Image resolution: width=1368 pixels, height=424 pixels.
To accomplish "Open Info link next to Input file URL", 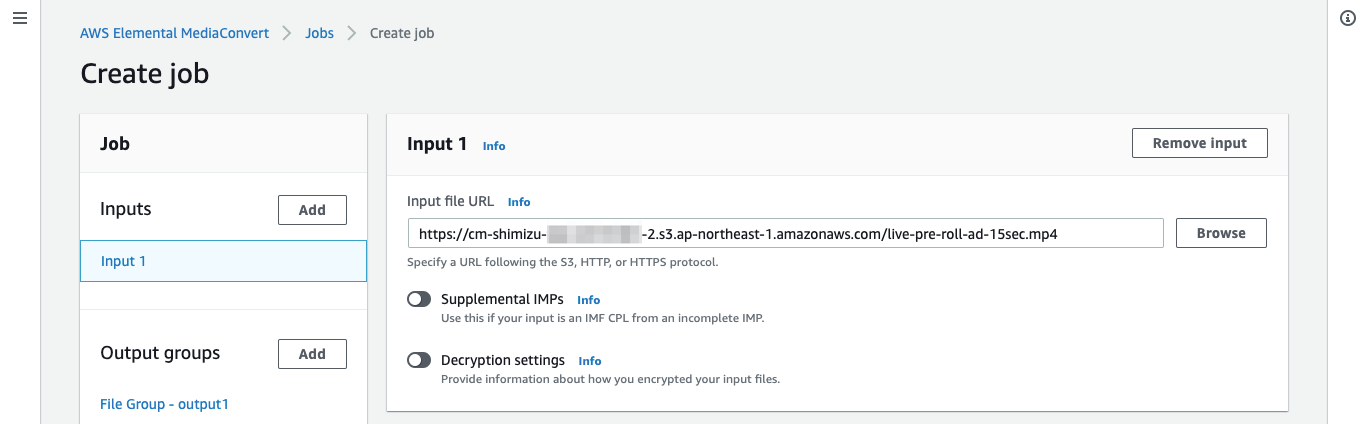I will pyautogui.click(x=519, y=201).
